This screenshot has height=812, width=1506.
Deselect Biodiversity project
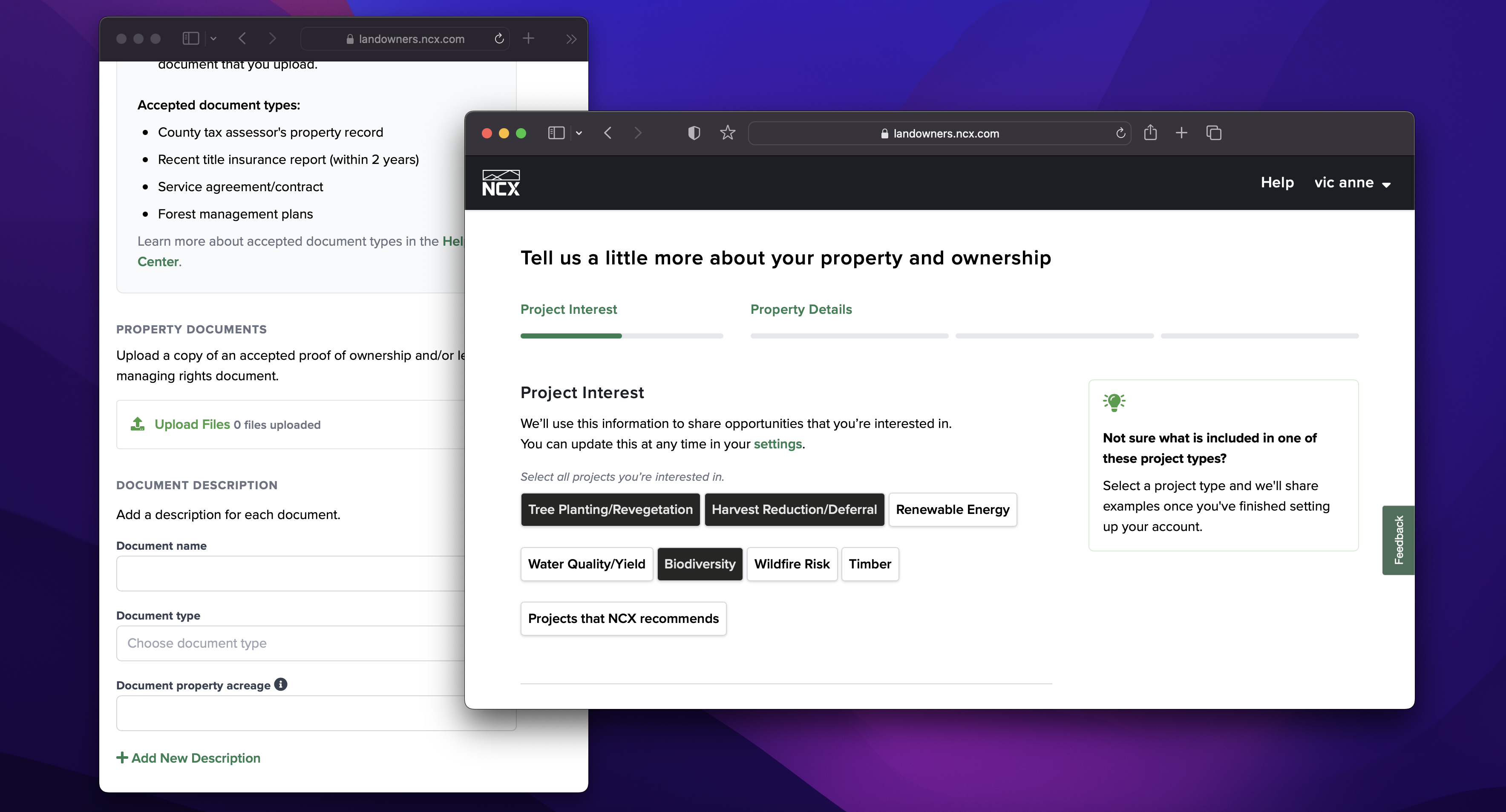pyautogui.click(x=700, y=564)
